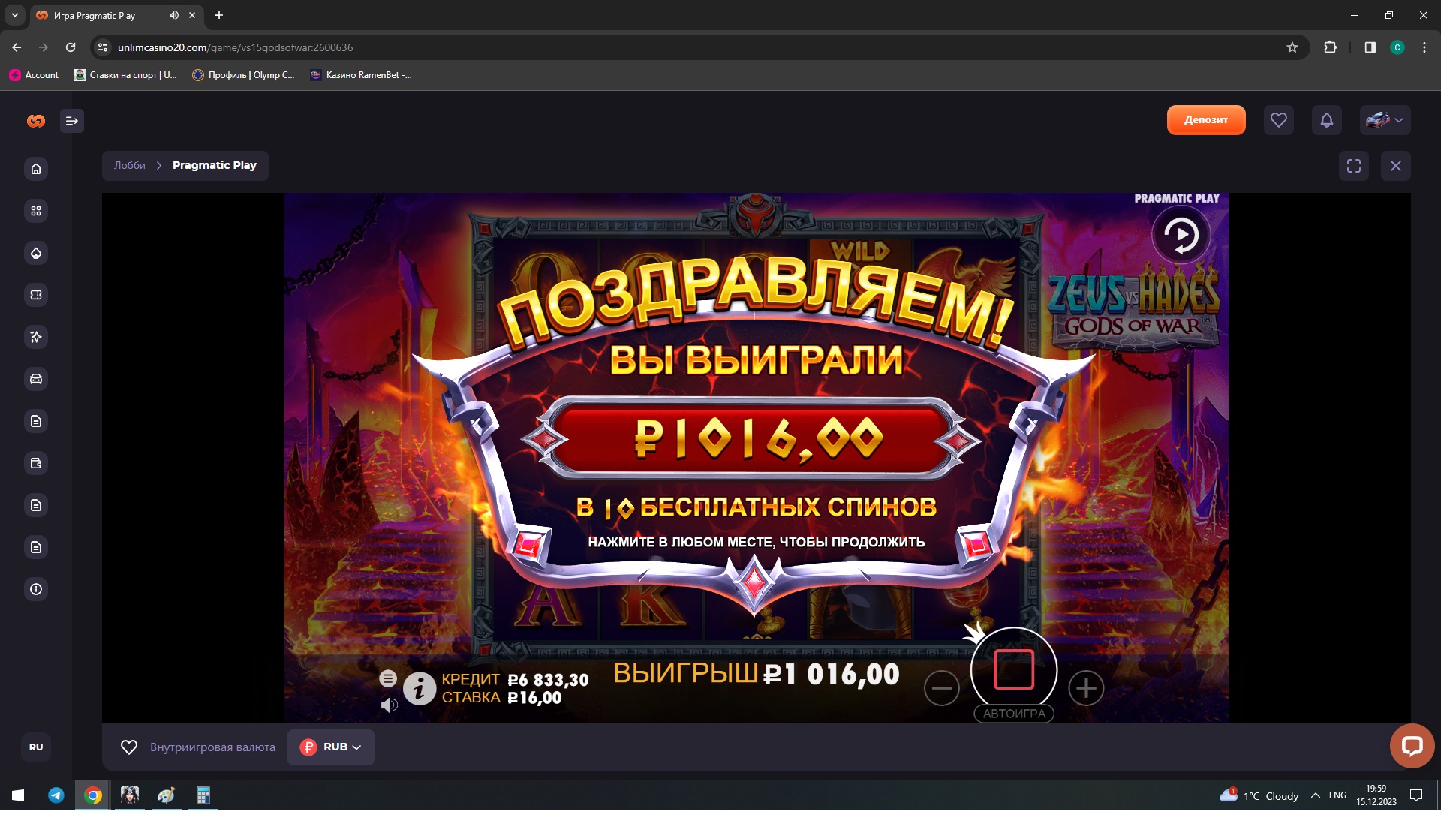Toggle the browser side panel

[1370, 47]
